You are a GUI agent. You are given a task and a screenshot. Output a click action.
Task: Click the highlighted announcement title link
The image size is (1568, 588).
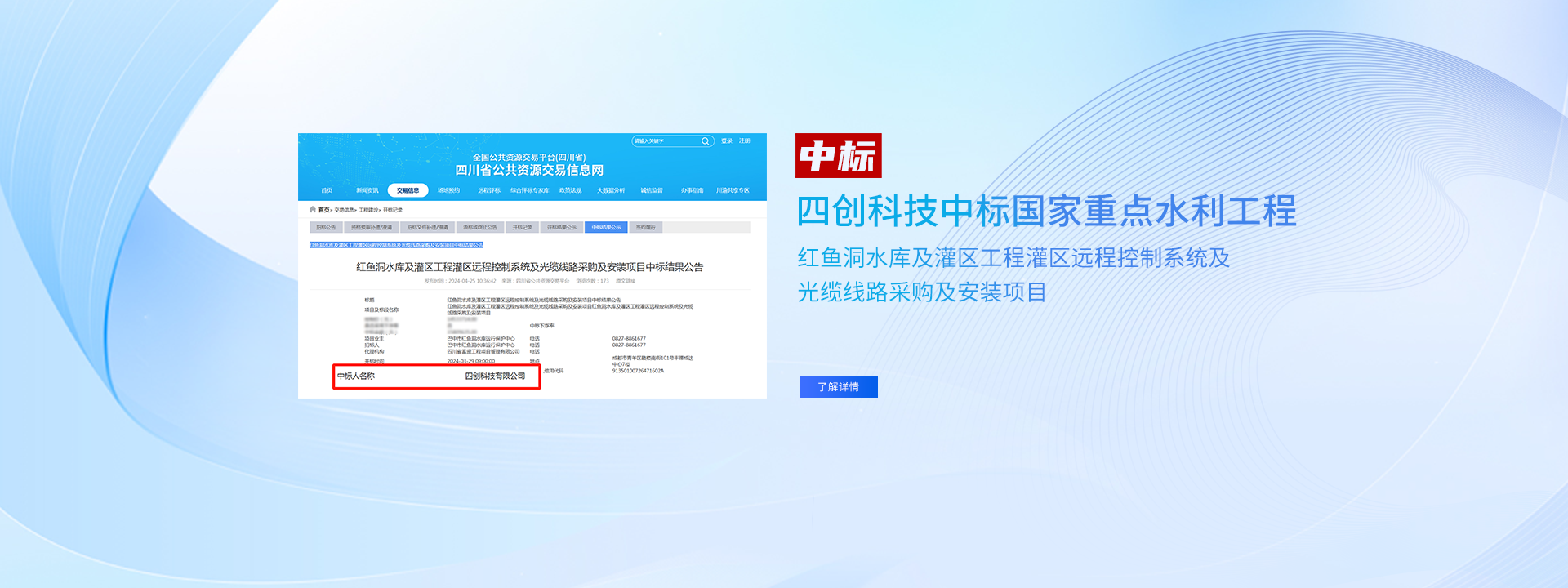pos(396,245)
